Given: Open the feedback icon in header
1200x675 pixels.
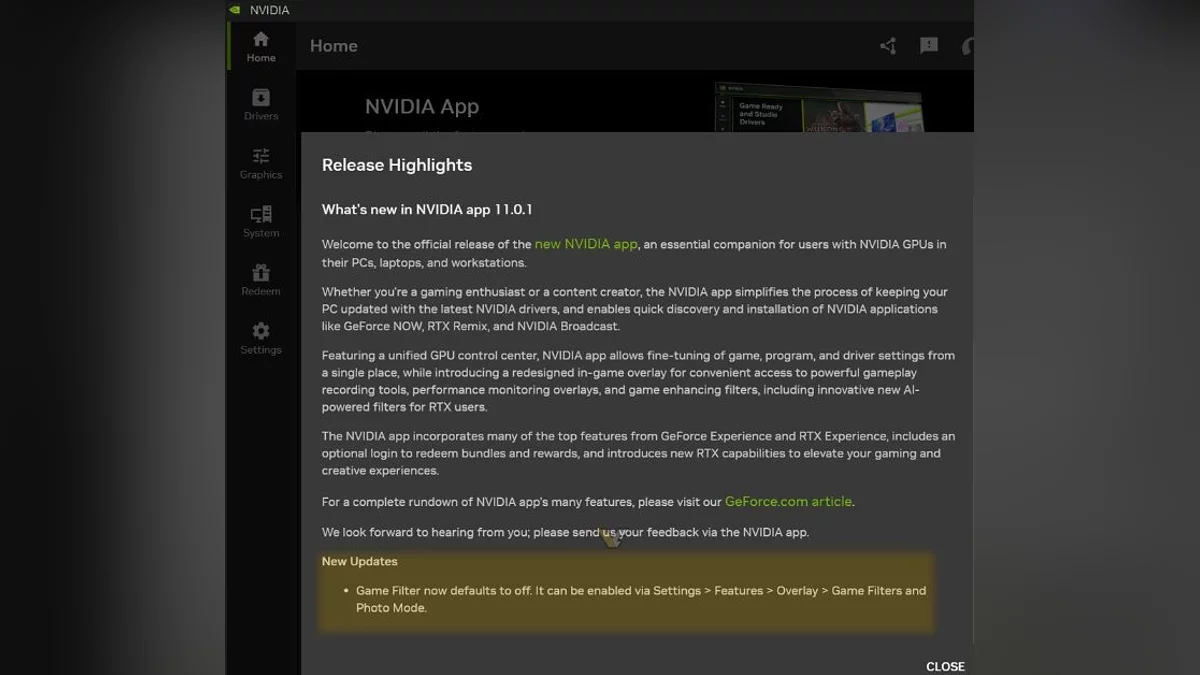Looking at the screenshot, I should (x=929, y=46).
